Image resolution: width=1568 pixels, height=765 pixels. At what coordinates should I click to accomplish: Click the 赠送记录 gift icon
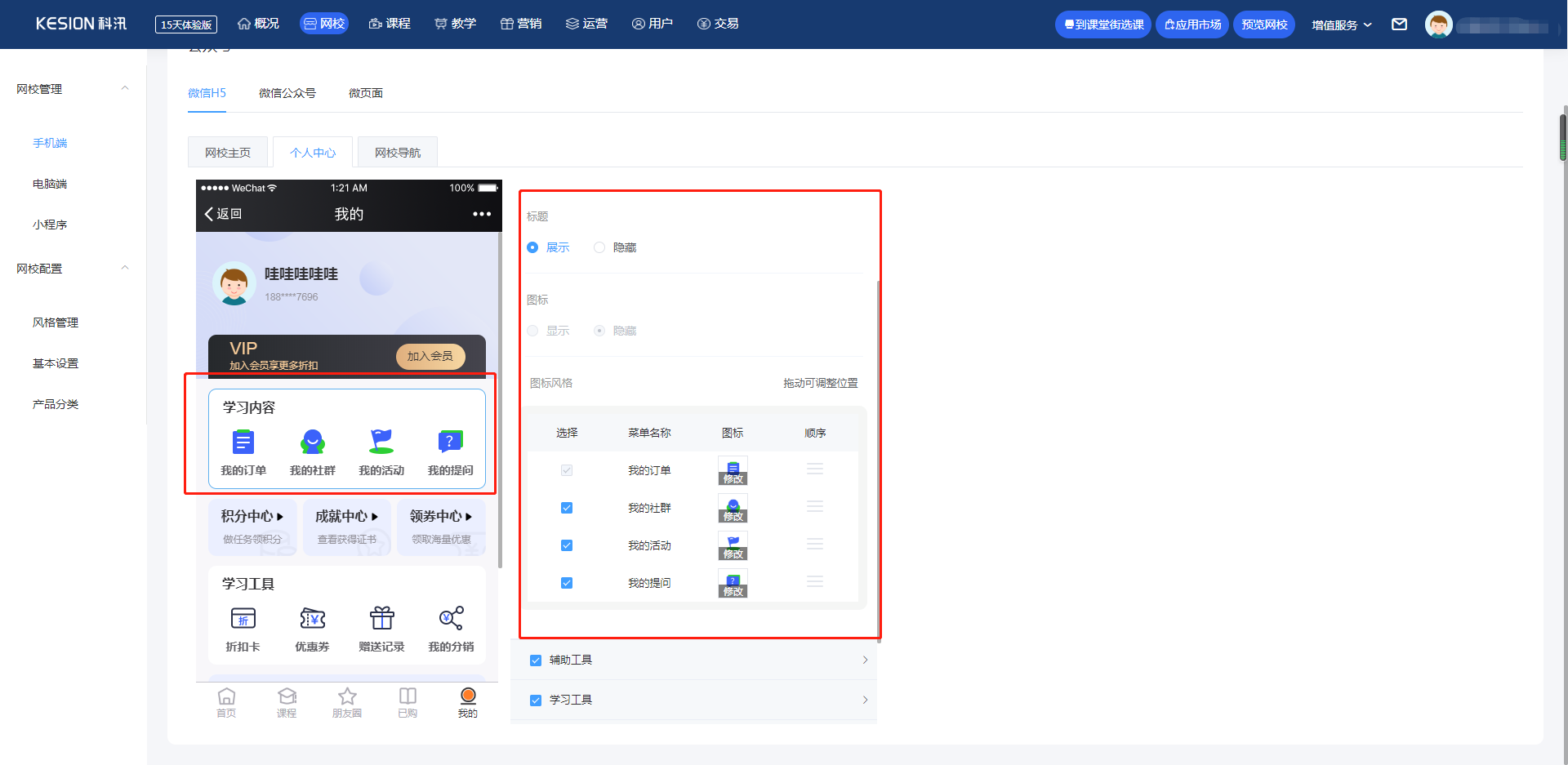coord(381,618)
